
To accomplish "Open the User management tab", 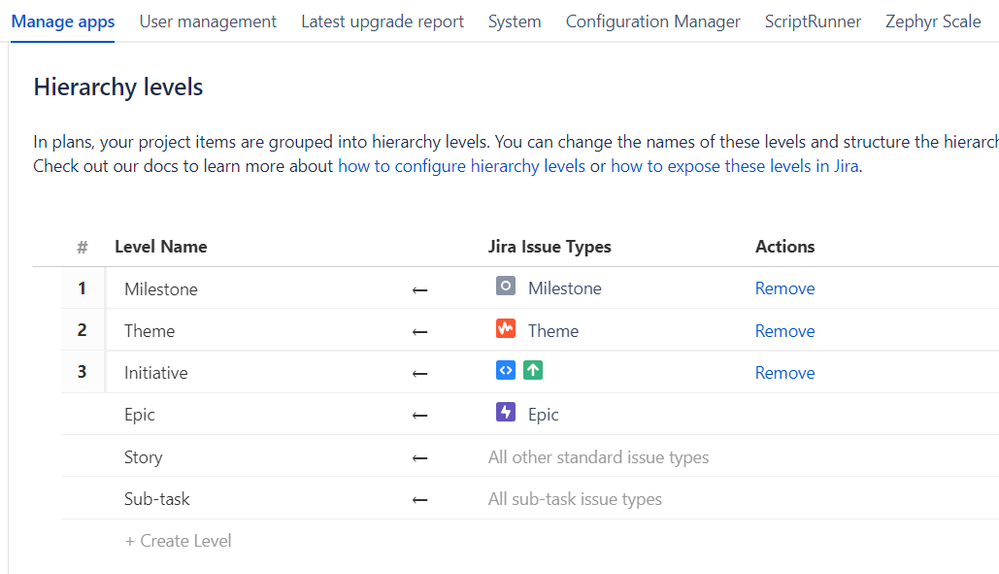I will (x=208, y=21).
